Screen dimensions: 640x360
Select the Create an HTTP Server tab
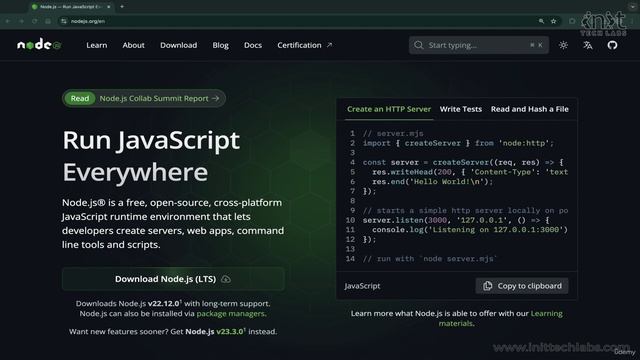[389, 109]
